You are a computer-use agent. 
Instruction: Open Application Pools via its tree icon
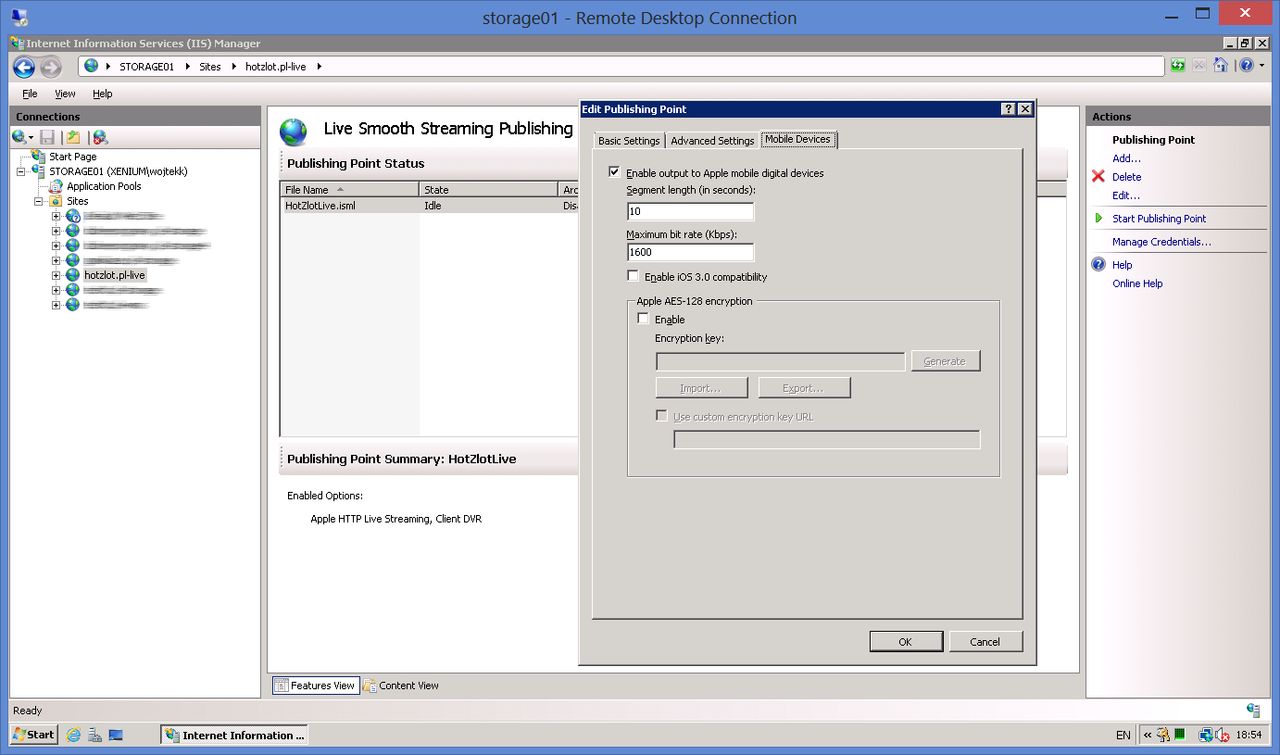(x=57, y=186)
